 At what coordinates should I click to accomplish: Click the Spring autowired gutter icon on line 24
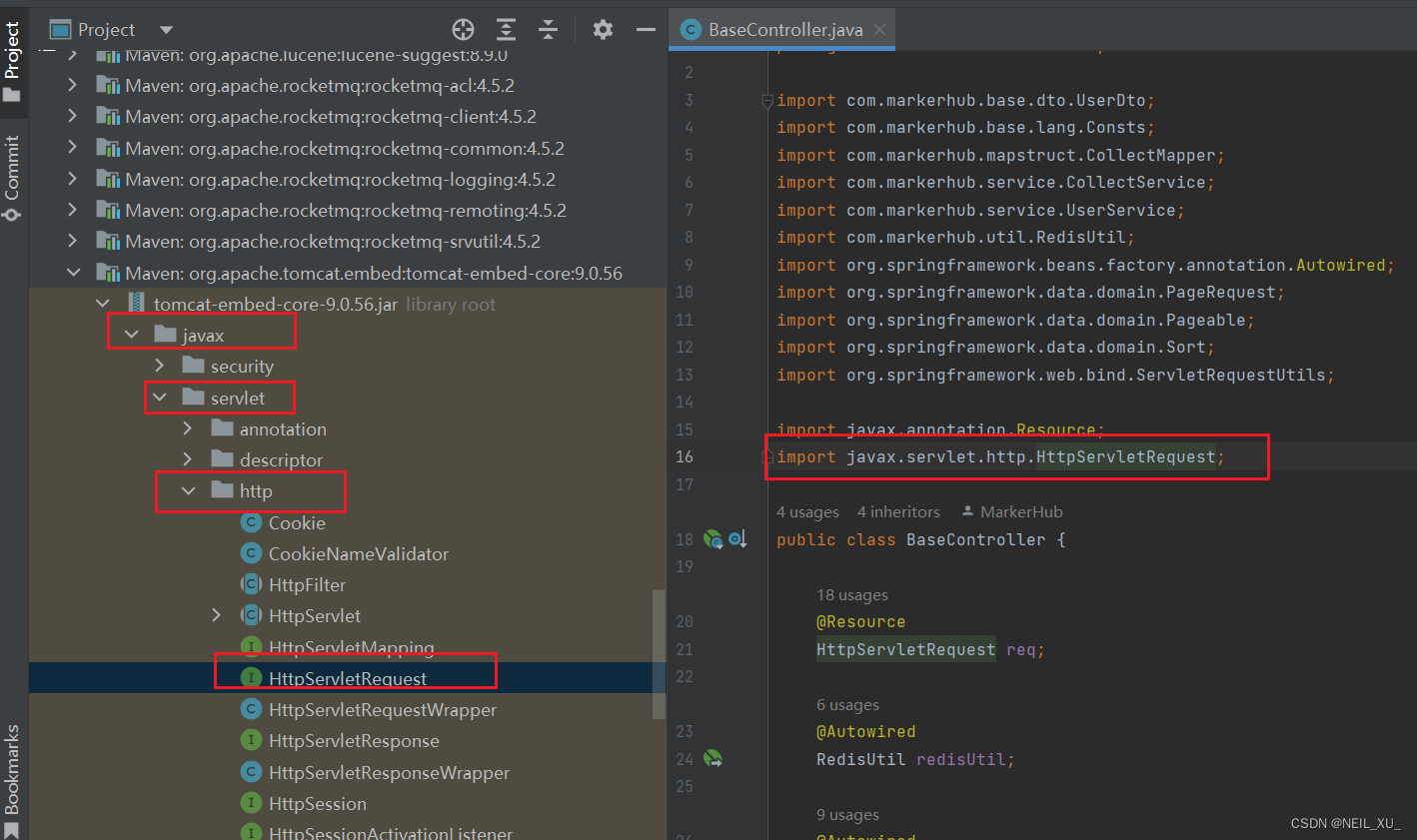pos(713,759)
